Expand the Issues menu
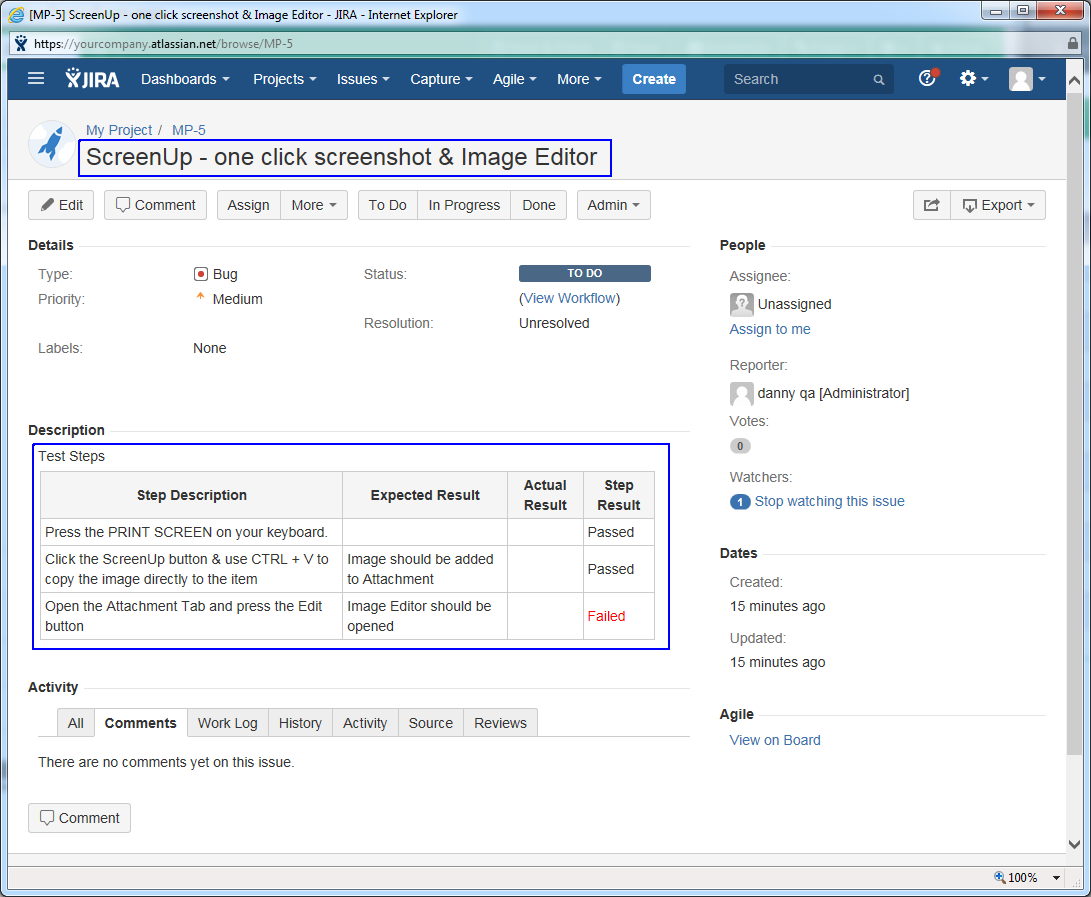 click(x=363, y=79)
